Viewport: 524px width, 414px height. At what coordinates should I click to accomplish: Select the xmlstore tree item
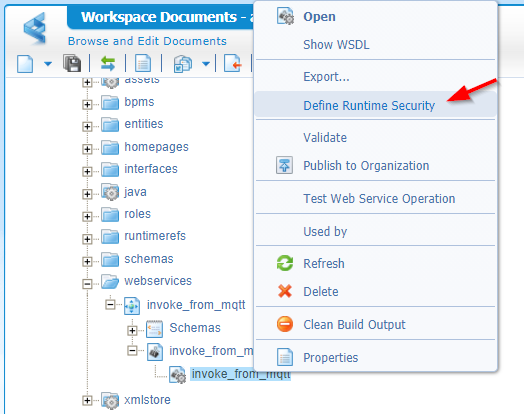147,400
